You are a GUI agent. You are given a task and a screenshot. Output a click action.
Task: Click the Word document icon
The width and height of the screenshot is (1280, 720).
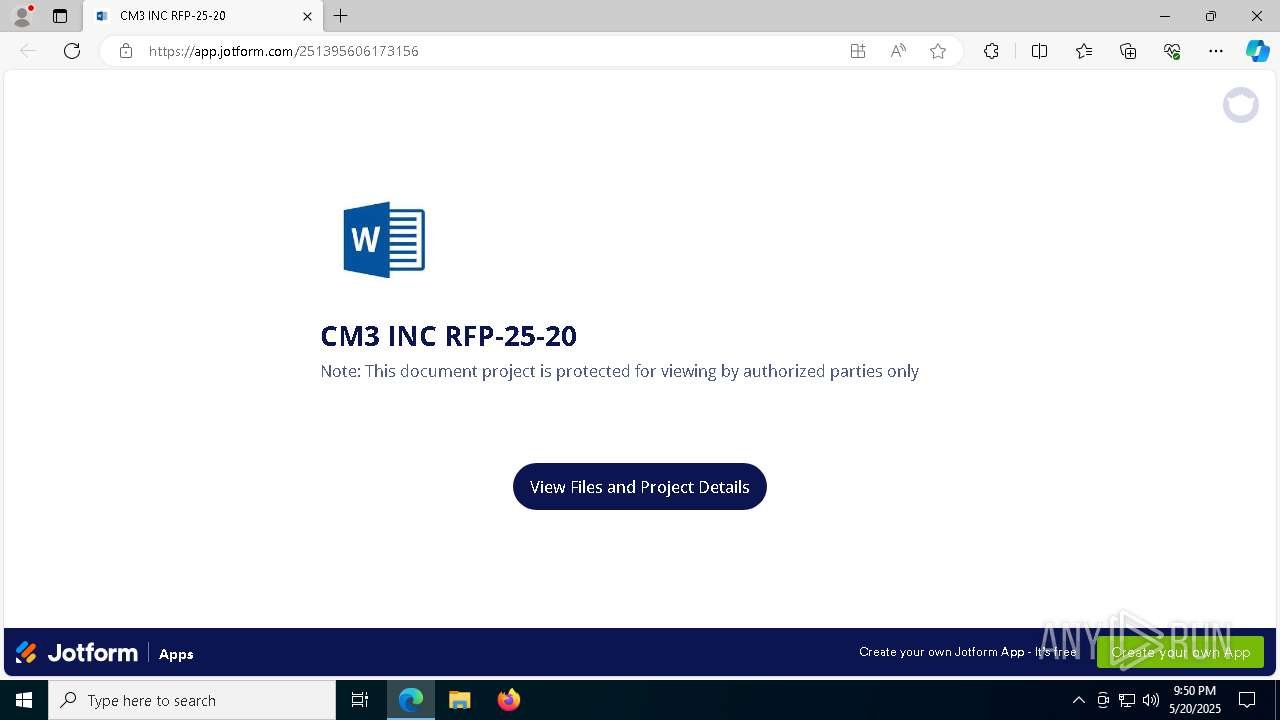pos(384,240)
